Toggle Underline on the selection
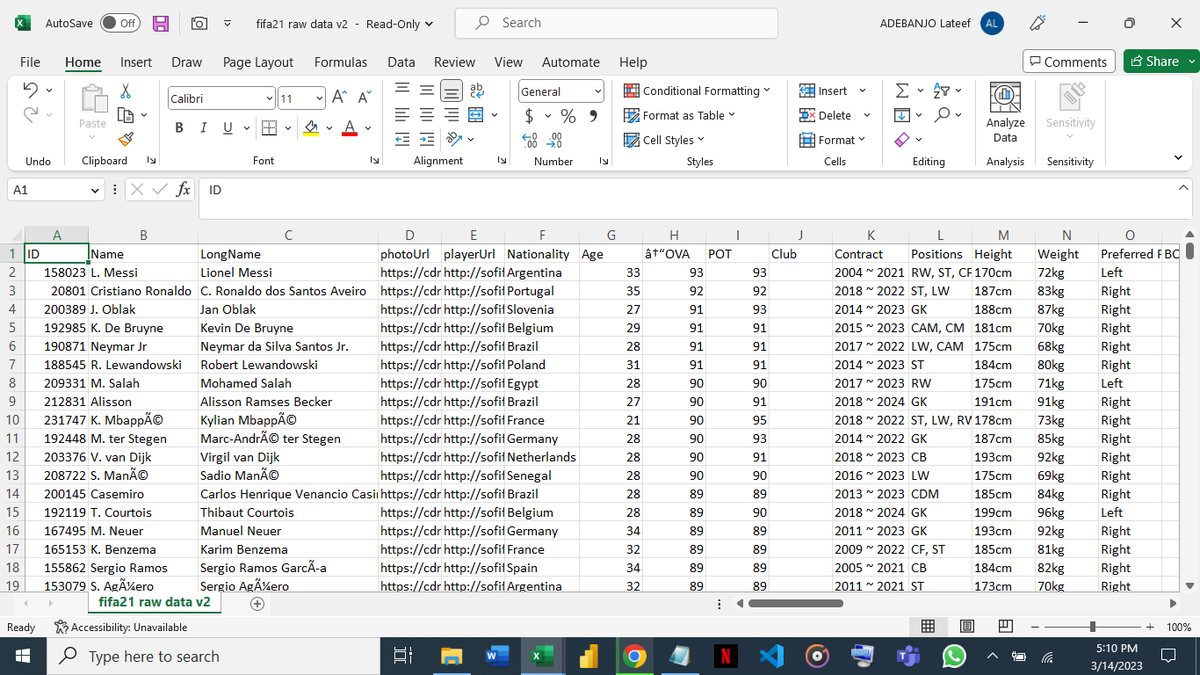 pos(227,128)
